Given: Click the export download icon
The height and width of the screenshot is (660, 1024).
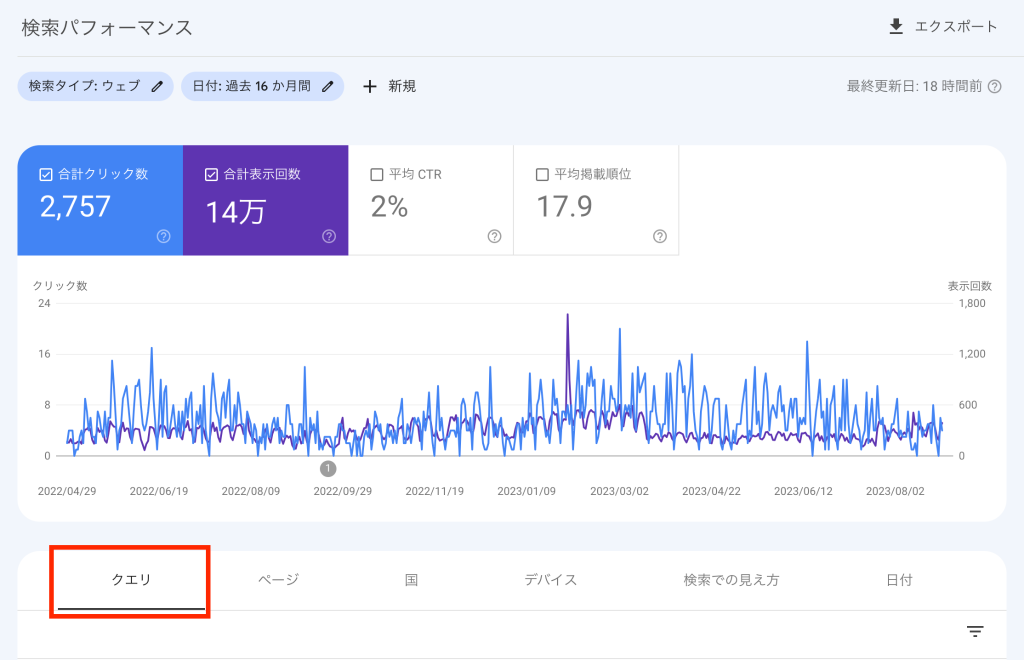Looking at the screenshot, I should (896, 27).
